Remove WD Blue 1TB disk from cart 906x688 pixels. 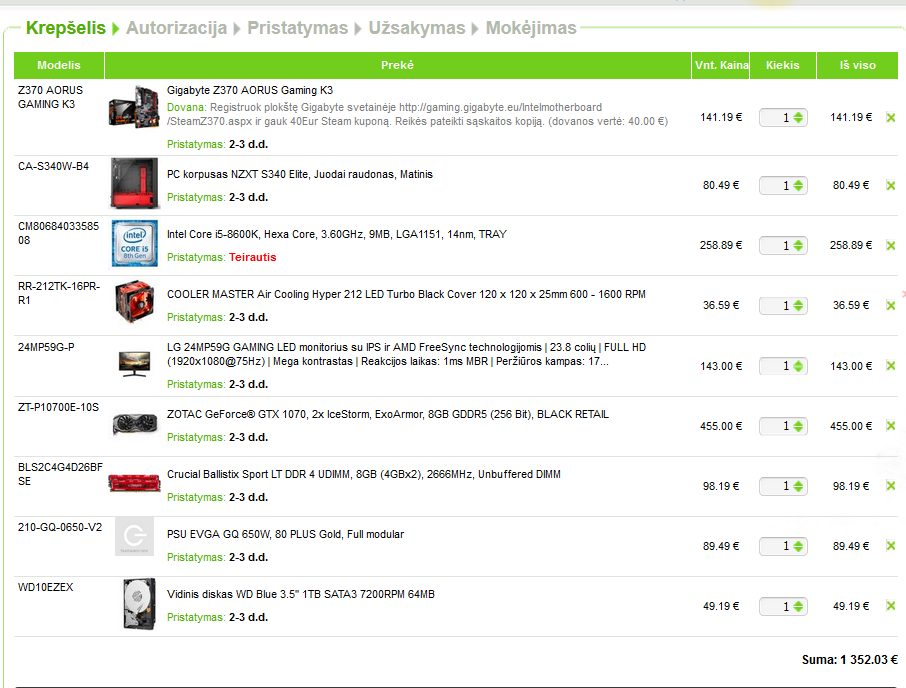pyautogui.click(x=890, y=606)
